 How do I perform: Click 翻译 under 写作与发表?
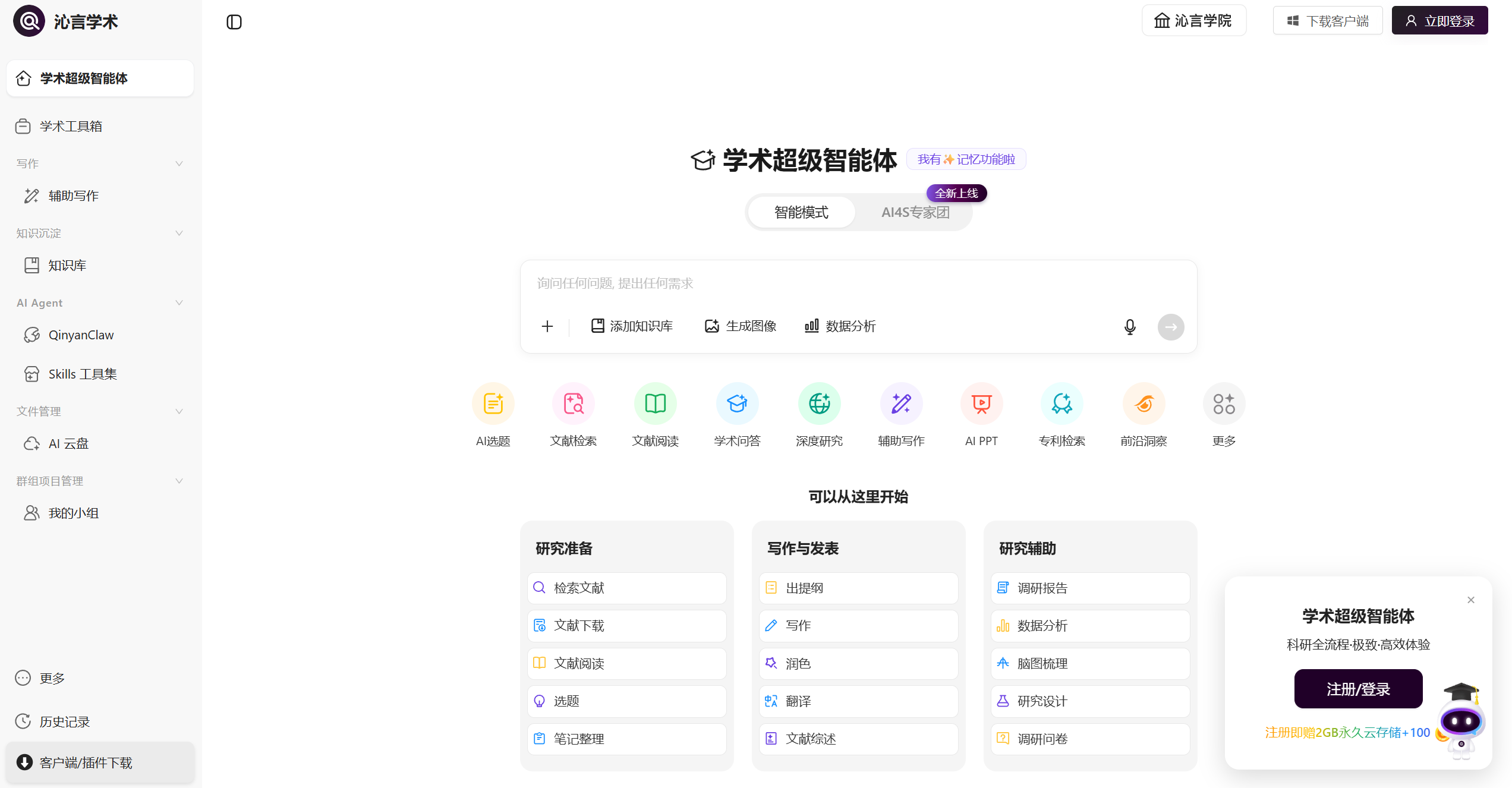coord(858,701)
